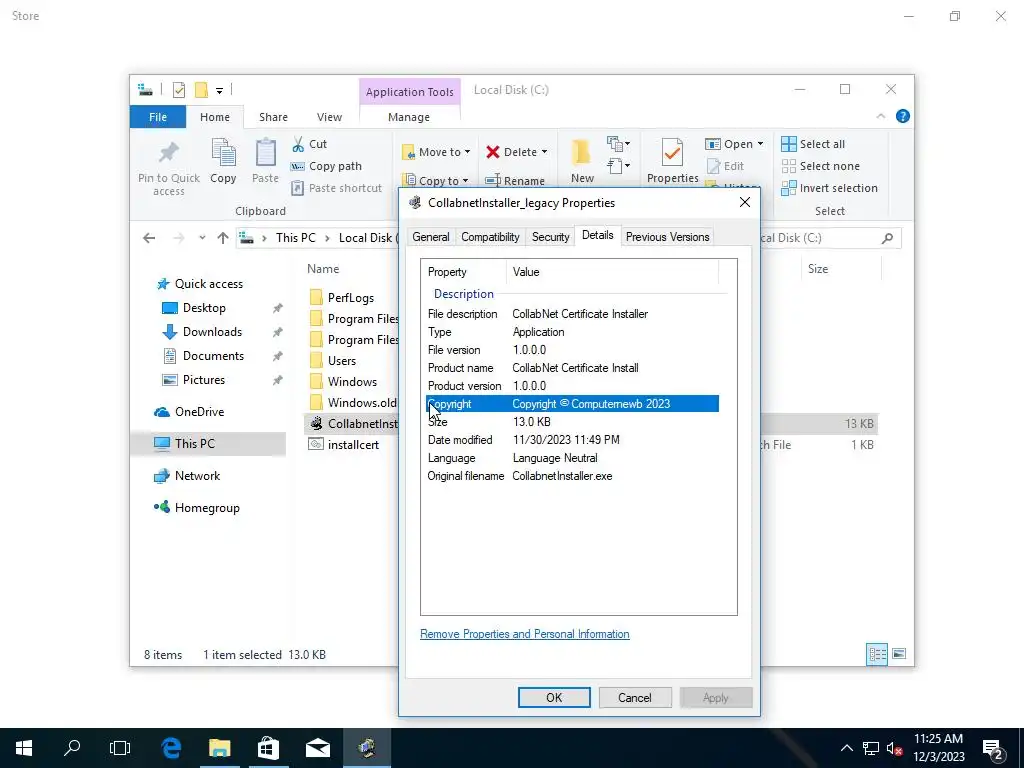Select the File description property row
Viewport: 1024px width, 768px height.
click(x=573, y=314)
